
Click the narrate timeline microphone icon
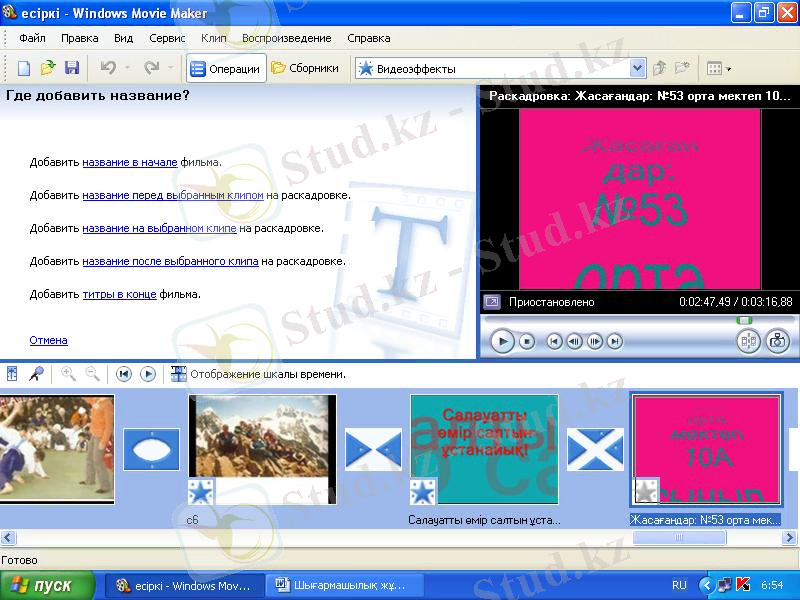pyautogui.click(x=36, y=374)
